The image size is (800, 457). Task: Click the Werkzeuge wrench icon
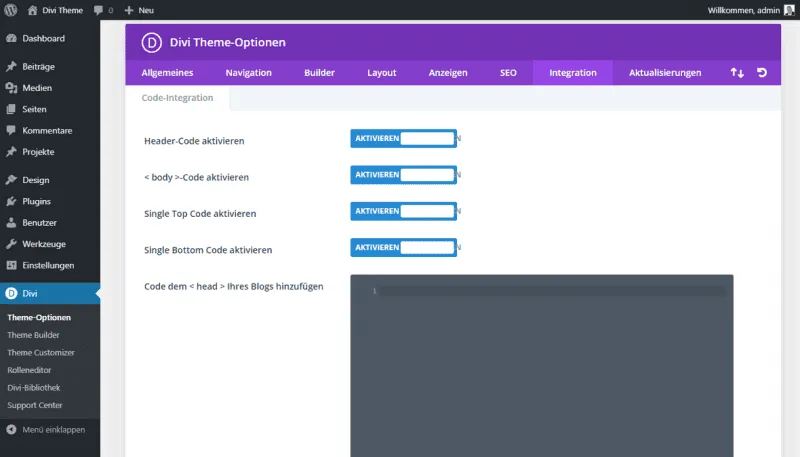11,244
